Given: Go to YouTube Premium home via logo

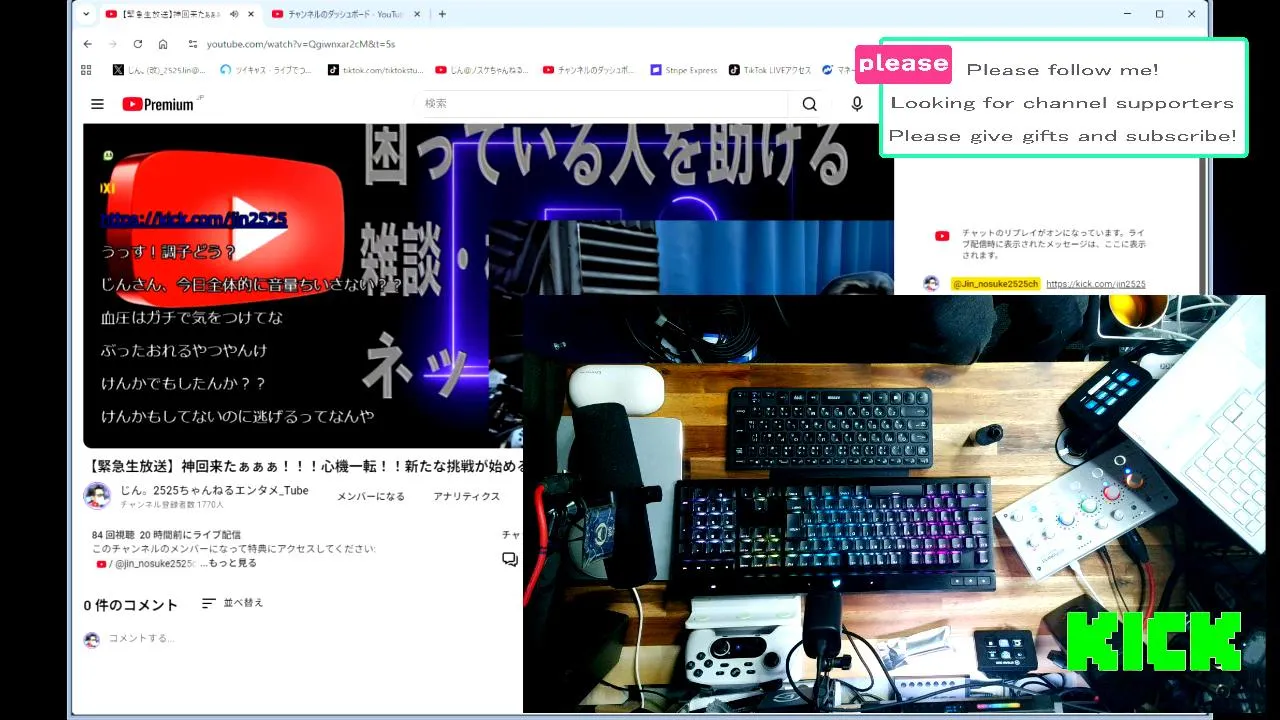Looking at the screenshot, I should (x=158, y=104).
